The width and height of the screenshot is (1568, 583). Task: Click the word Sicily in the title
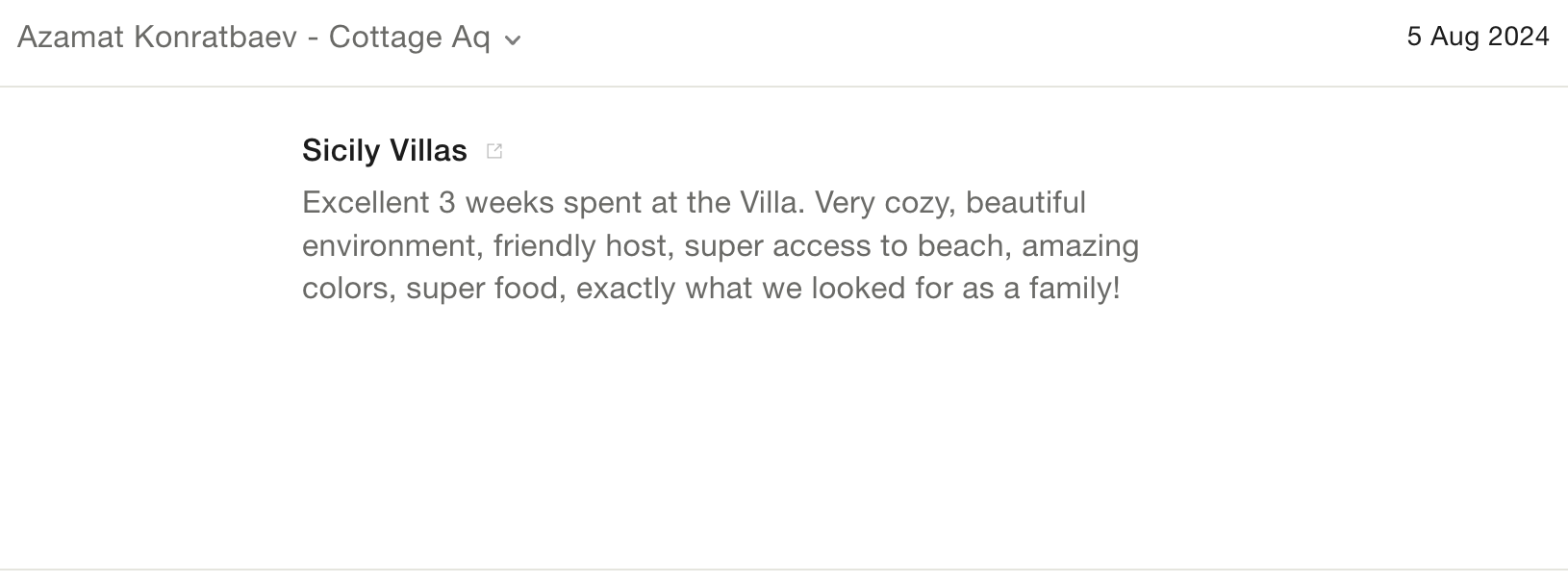[341, 150]
